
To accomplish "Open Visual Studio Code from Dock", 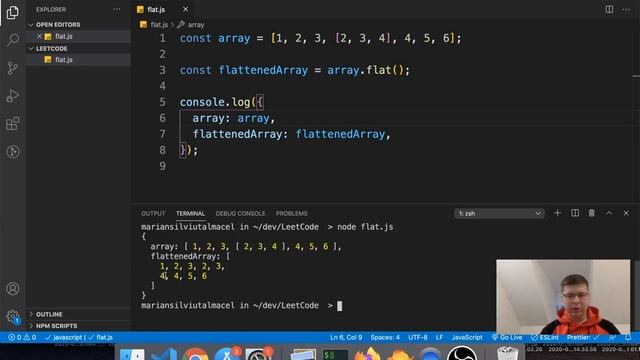I will [x=163, y=353].
